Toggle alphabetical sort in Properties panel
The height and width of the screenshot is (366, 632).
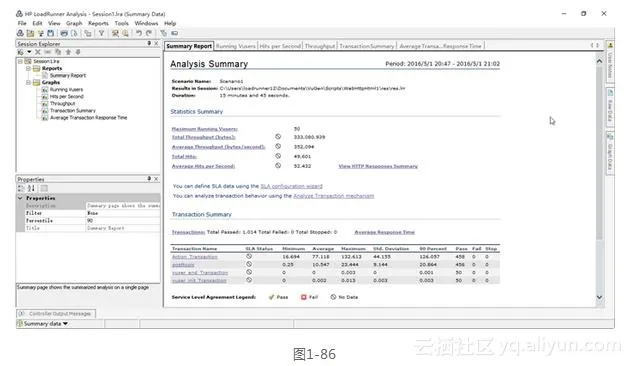coord(31,188)
